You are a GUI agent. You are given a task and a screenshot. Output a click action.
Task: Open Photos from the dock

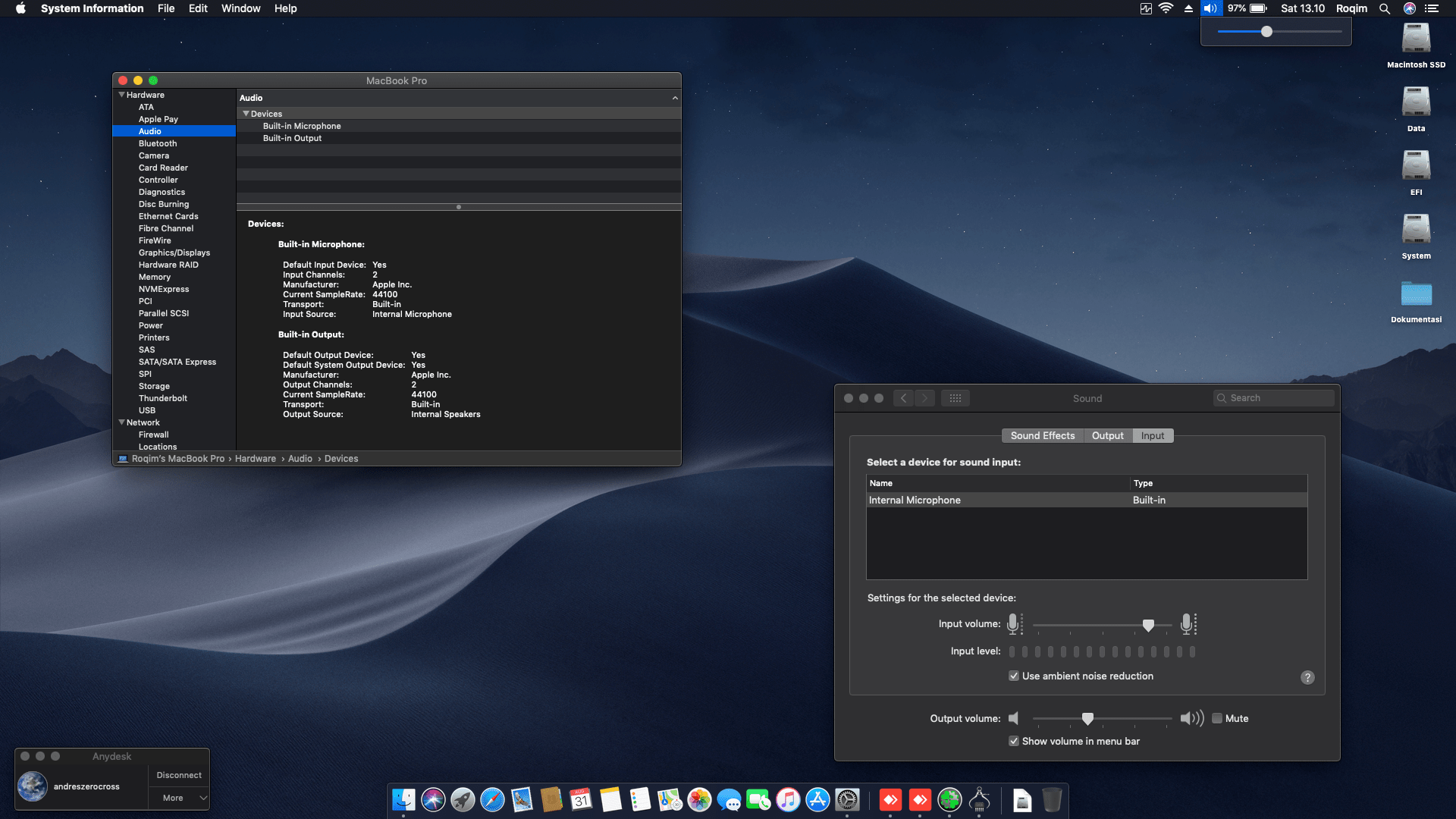click(x=699, y=799)
